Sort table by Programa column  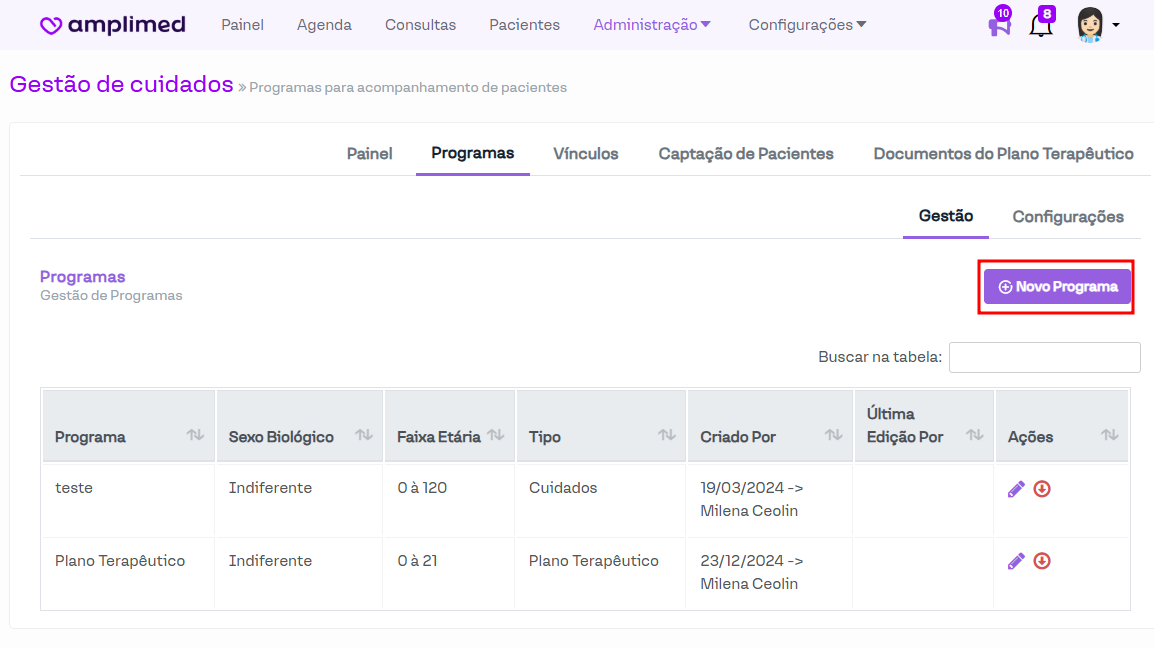click(195, 435)
